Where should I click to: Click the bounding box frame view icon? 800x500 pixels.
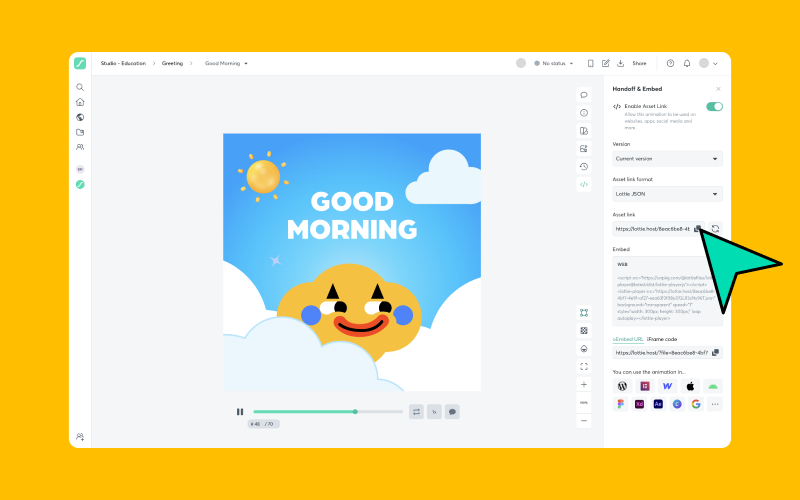click(x=584, y=313)
